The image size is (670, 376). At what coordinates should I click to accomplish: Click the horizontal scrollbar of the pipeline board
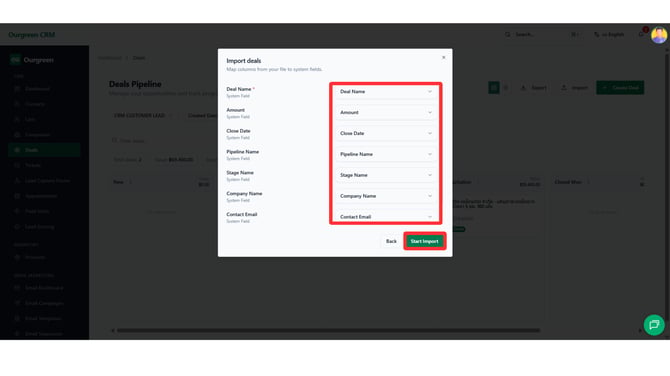click(x=328, y=330)
